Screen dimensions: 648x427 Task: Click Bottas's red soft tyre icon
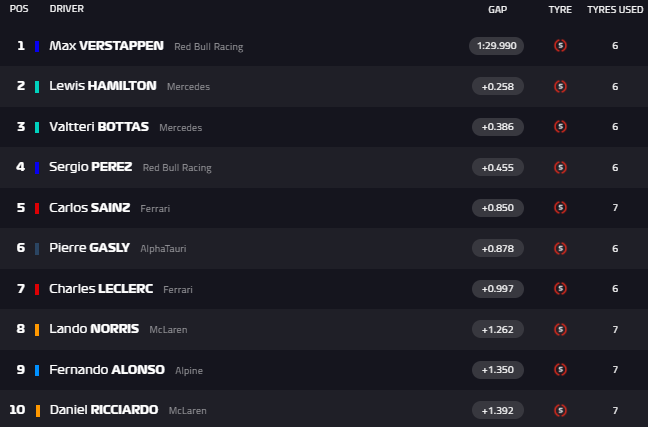(560, 127)
